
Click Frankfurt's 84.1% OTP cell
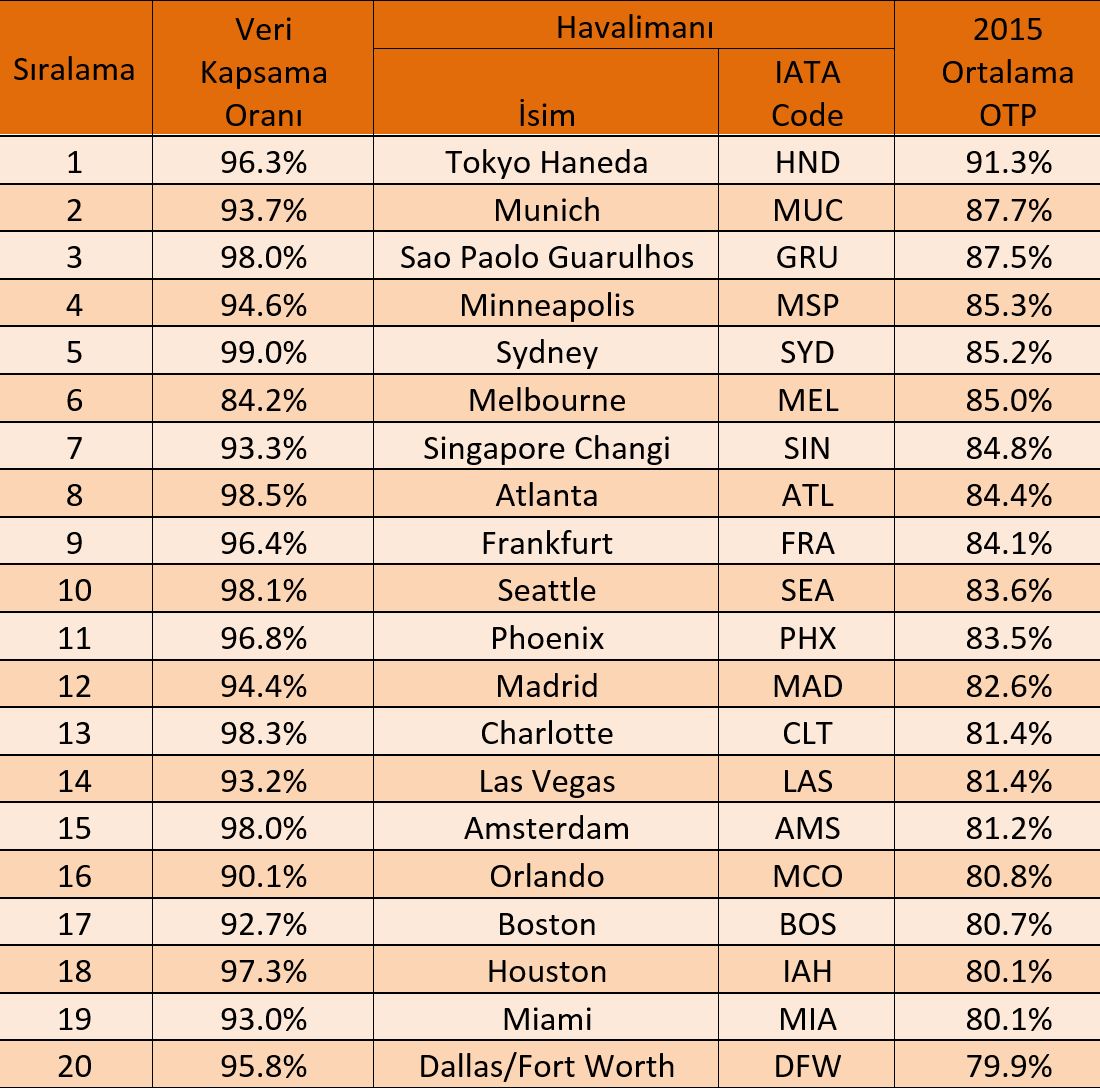coord(998,542)
